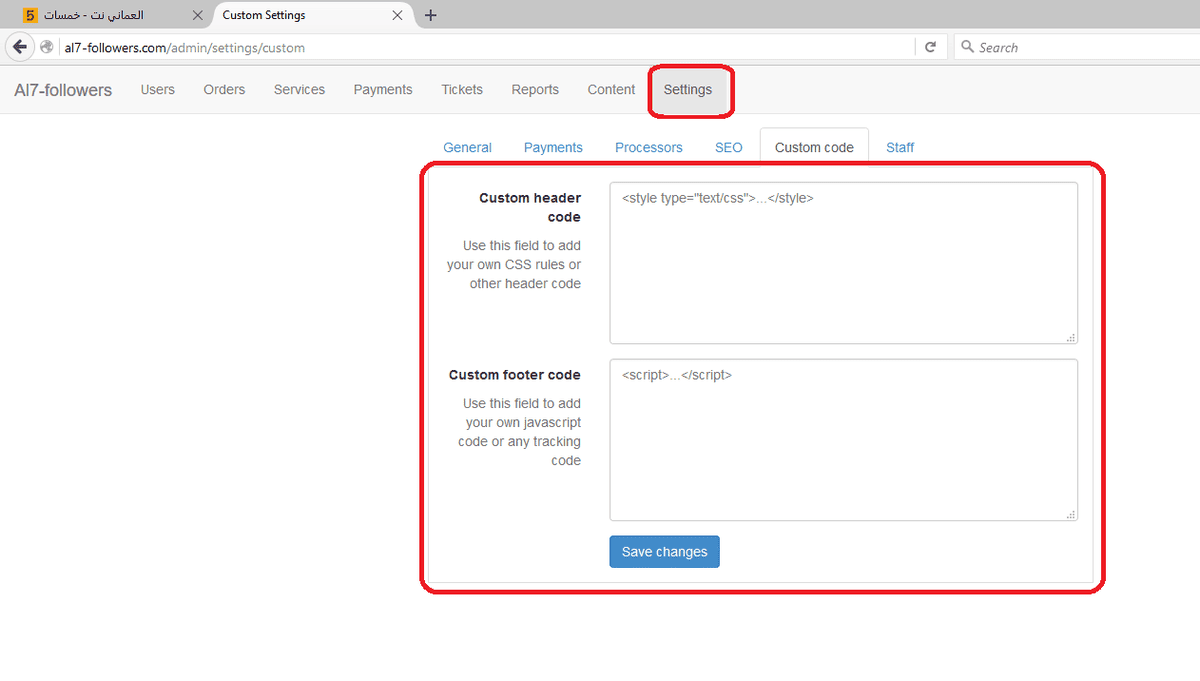Click the resize grip of footer code textarea
Screen dimensions: 1200x681
(1071, 515)
